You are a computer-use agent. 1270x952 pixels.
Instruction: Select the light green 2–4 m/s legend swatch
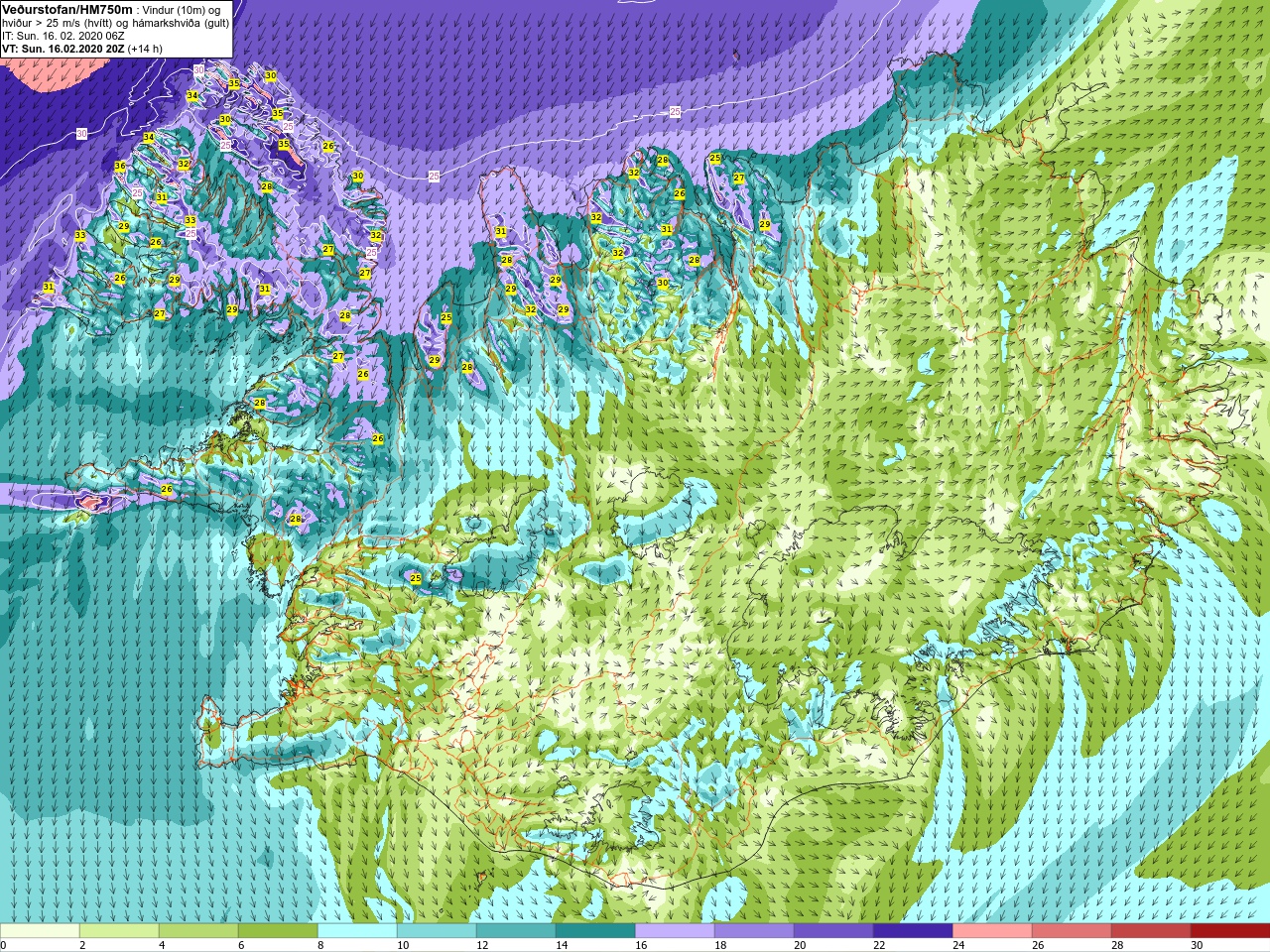pyautogui.click(x=119, y=930)
